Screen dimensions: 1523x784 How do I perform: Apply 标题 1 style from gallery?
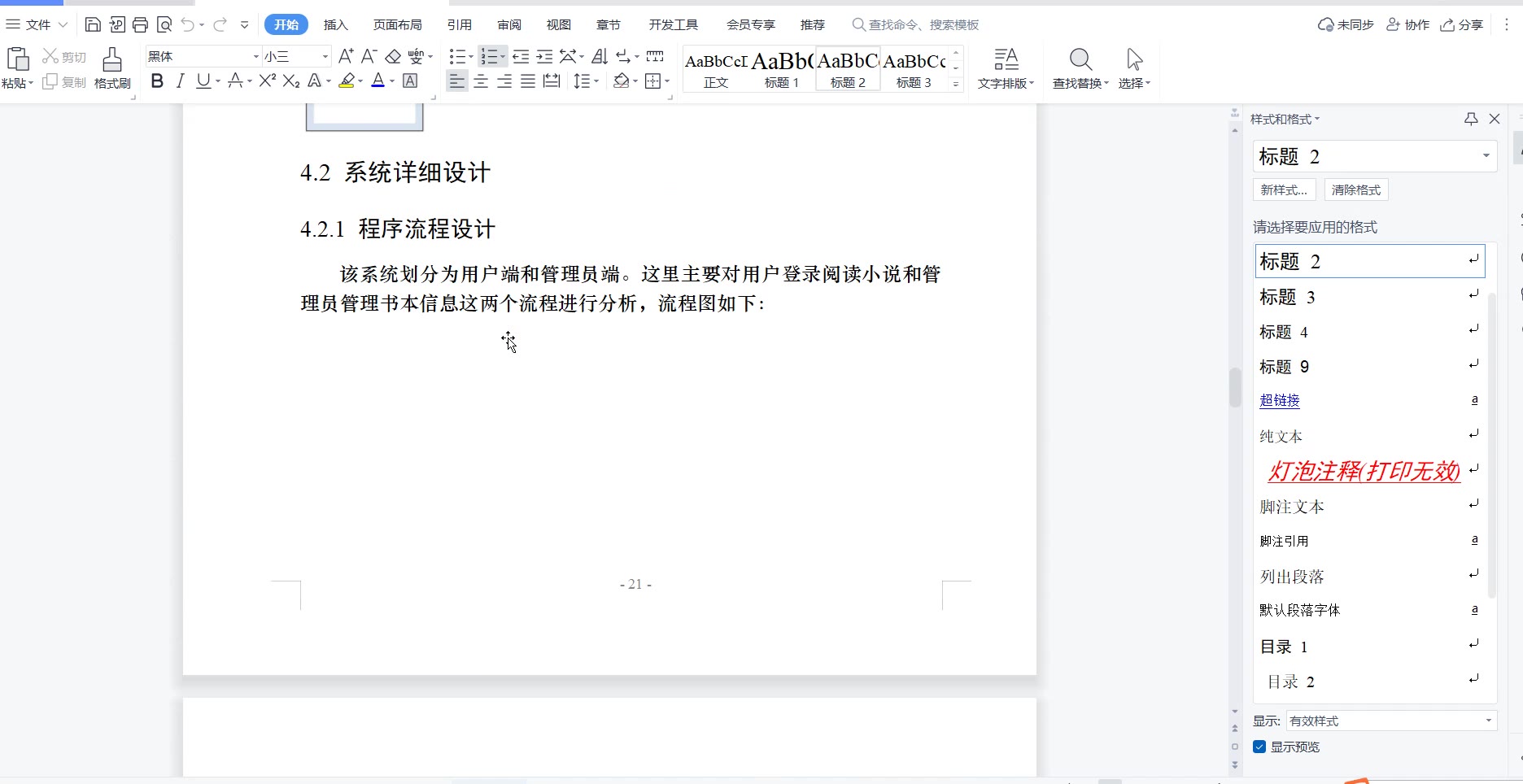coord(782,69)
